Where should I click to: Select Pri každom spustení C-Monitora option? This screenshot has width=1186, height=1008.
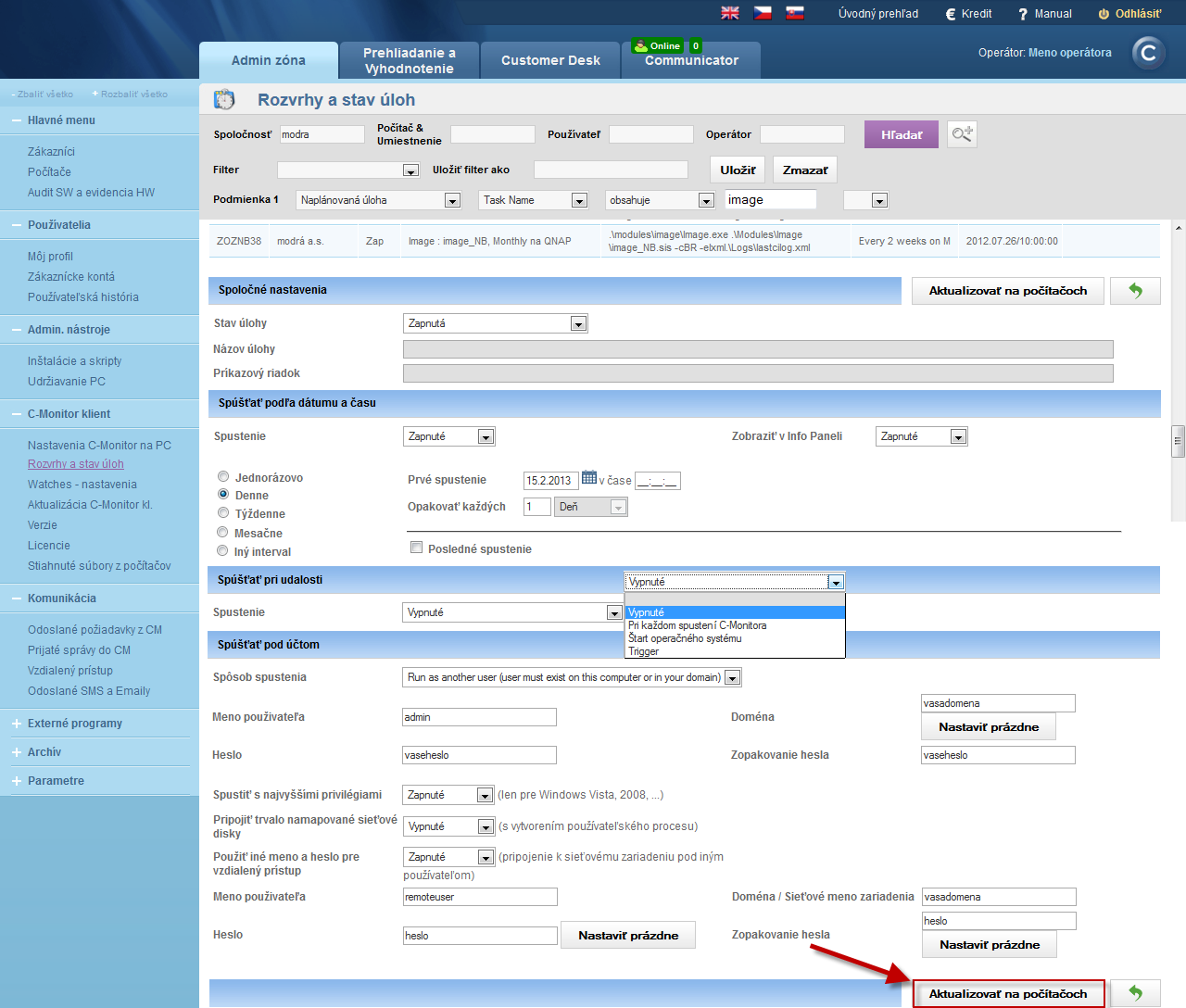(735, 625)
